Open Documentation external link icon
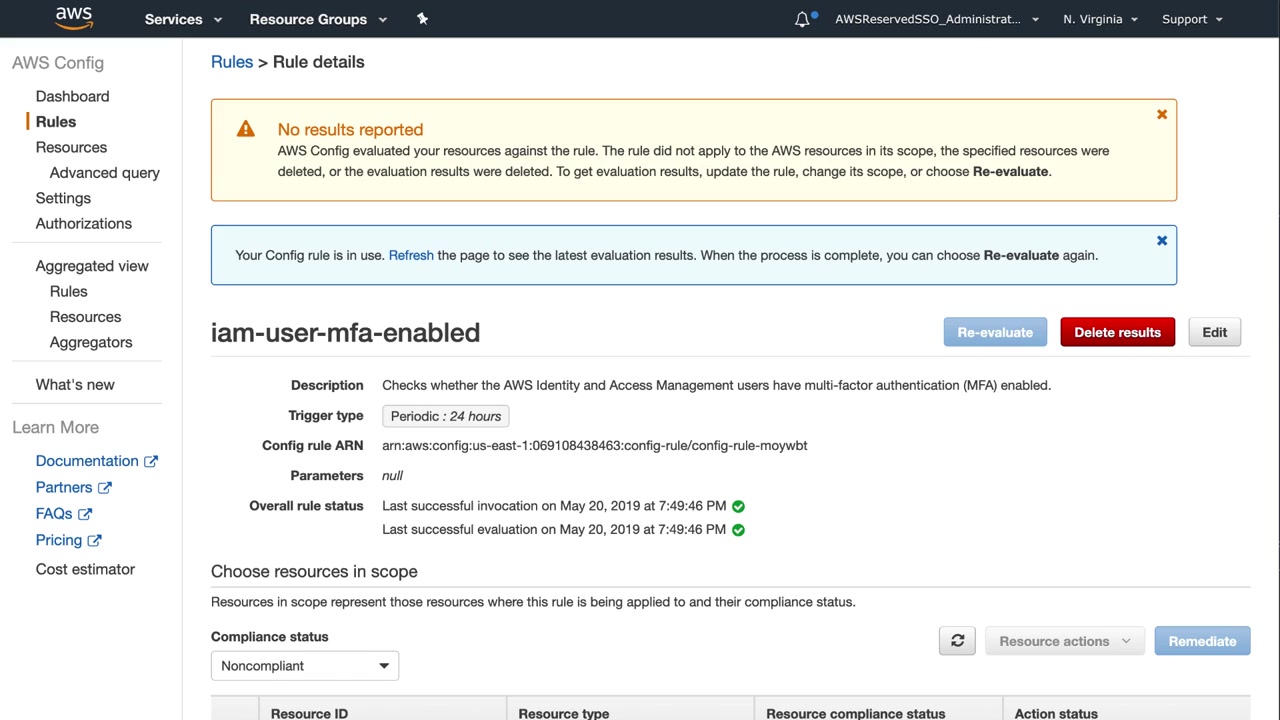This screenshot has height=720, width=1280. coord(151,461)
